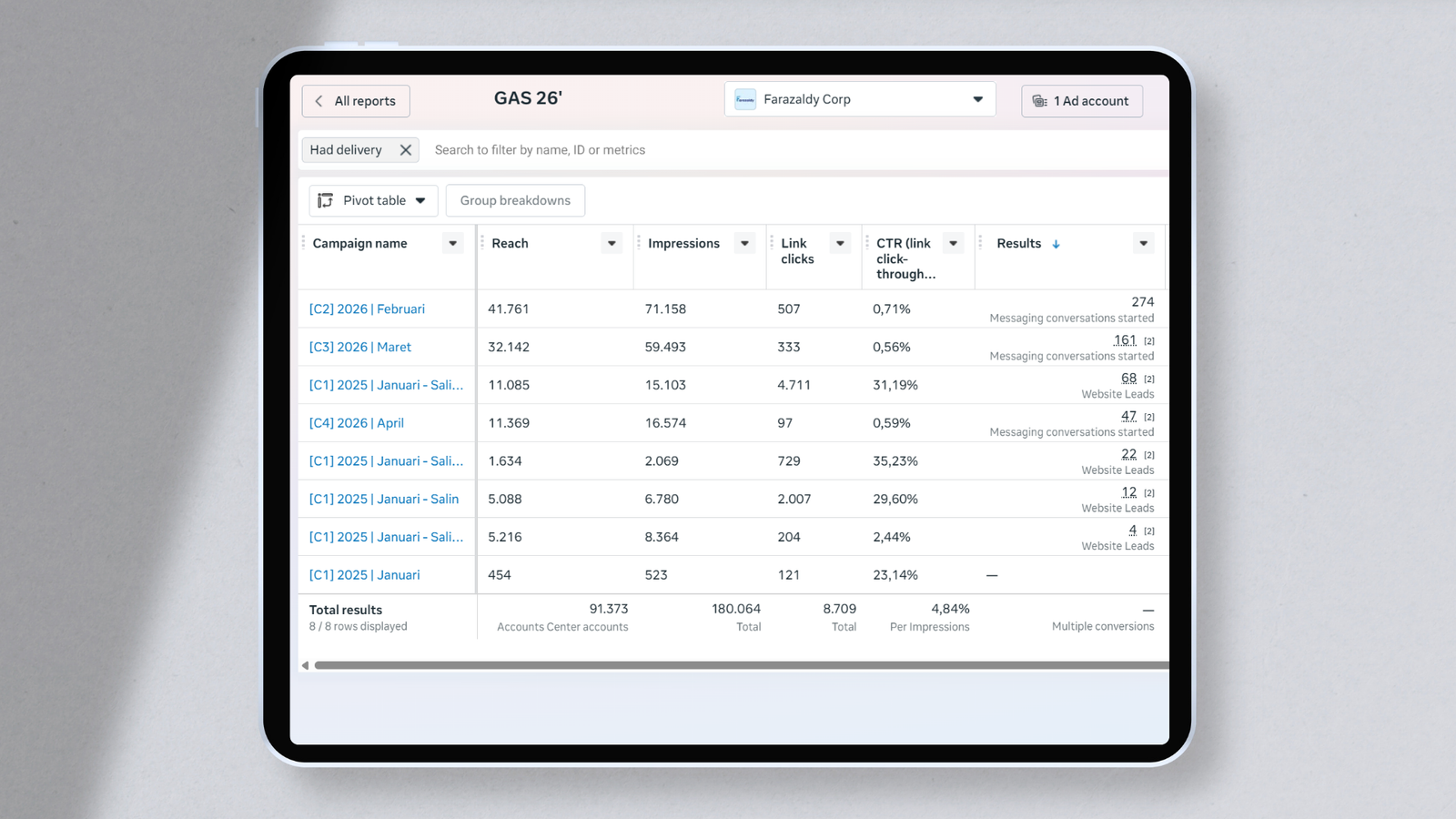Click the Had delivery filter chip label
Screen dimensions: 1456x819
point(346,150)
